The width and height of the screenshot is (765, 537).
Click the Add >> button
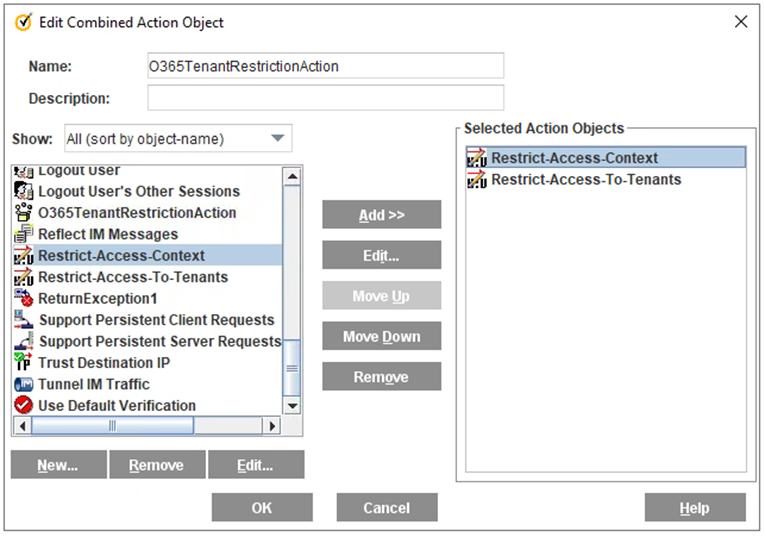point(382,215)
